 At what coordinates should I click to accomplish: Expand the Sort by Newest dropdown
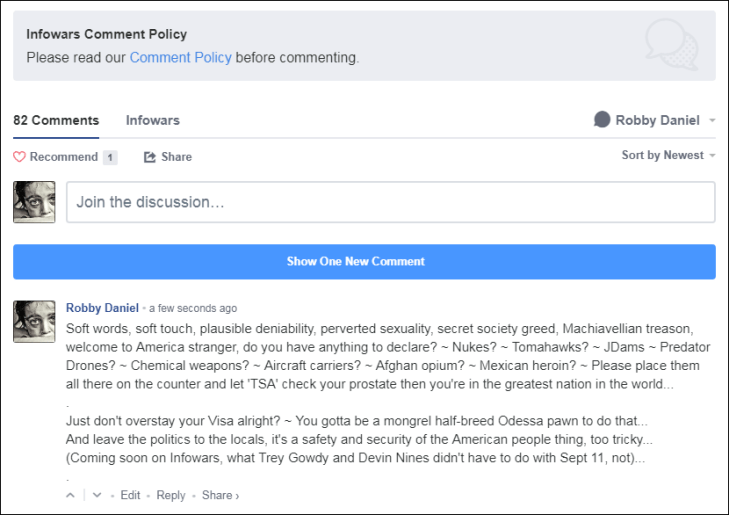pyautogui.click(x=669, y=155)
